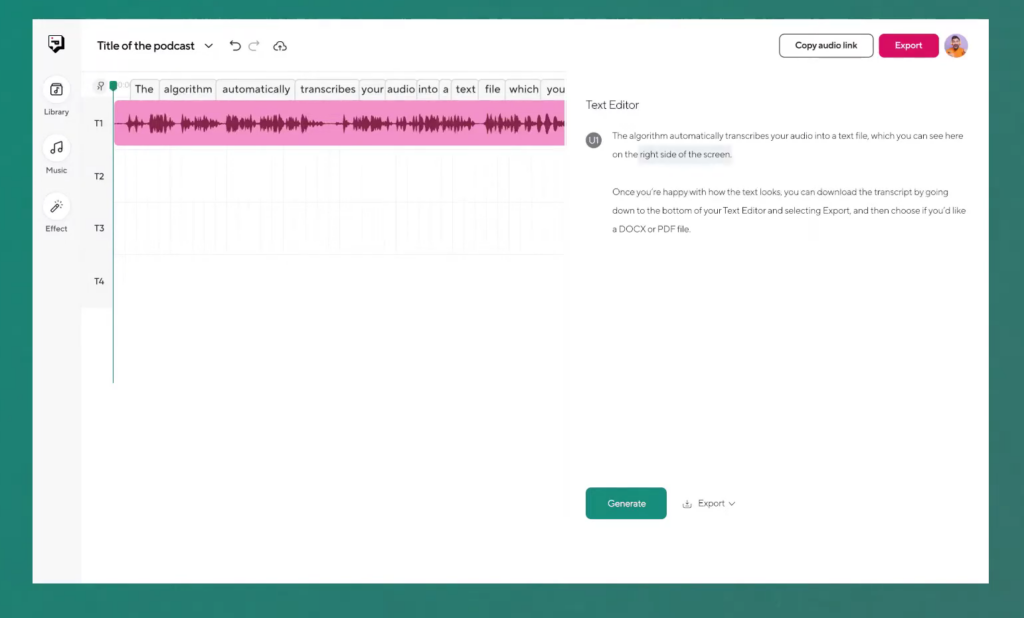Viewport: 1024px width, 618px height.
Task: Click the redo arrow icon
Action: point(255,45)
